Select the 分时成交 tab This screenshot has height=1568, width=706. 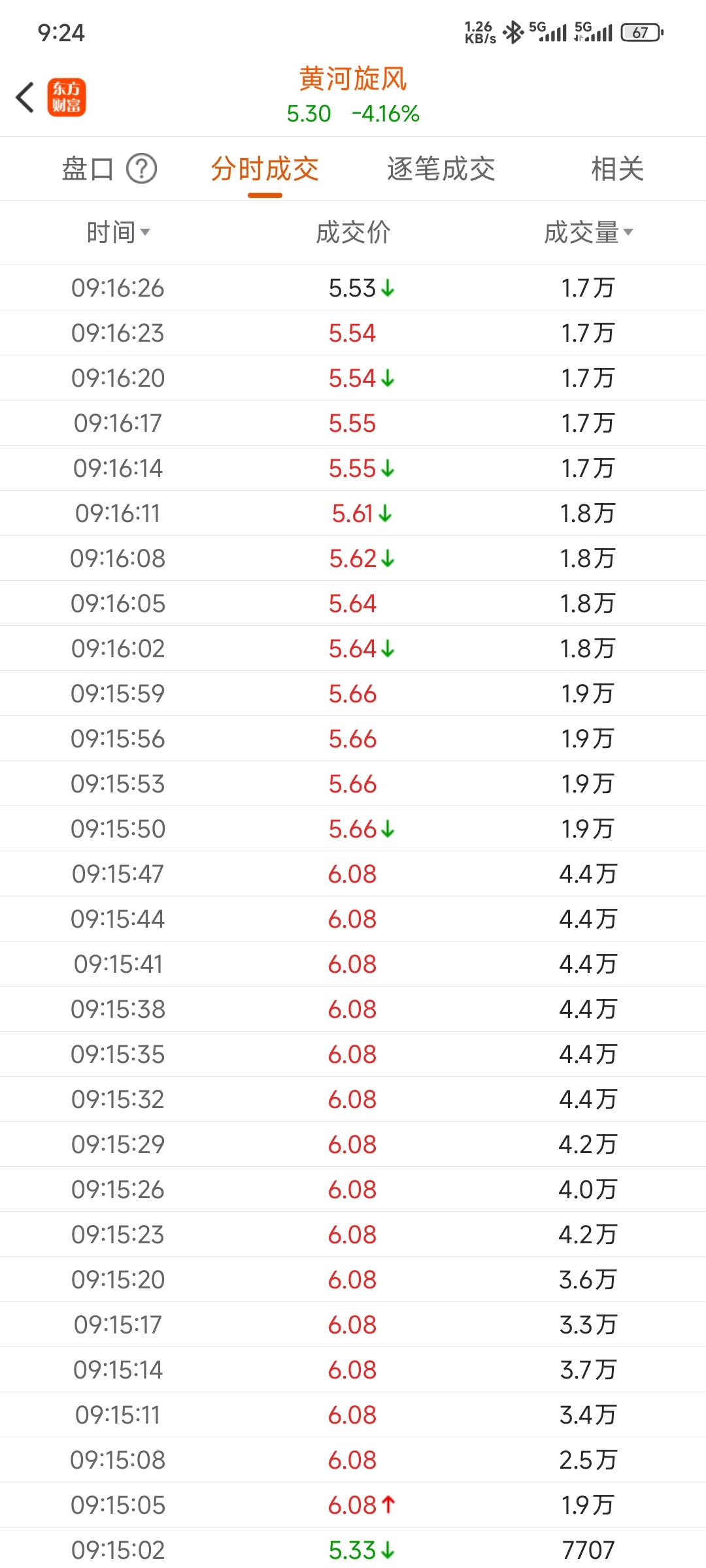click(265, 169)
